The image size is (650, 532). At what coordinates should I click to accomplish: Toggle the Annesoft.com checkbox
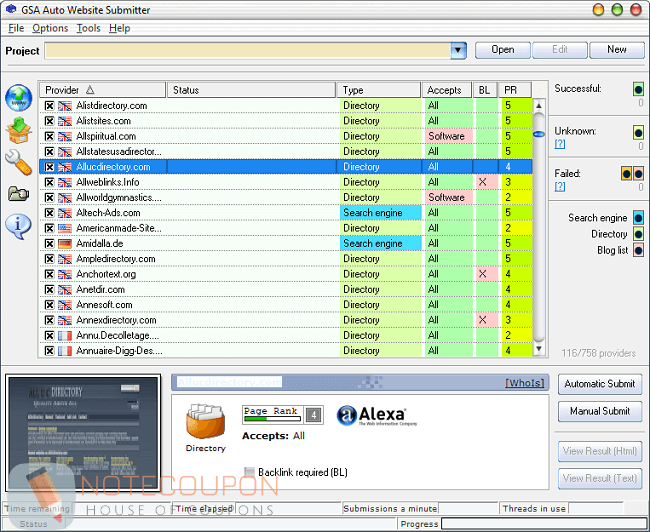point(49,305)
